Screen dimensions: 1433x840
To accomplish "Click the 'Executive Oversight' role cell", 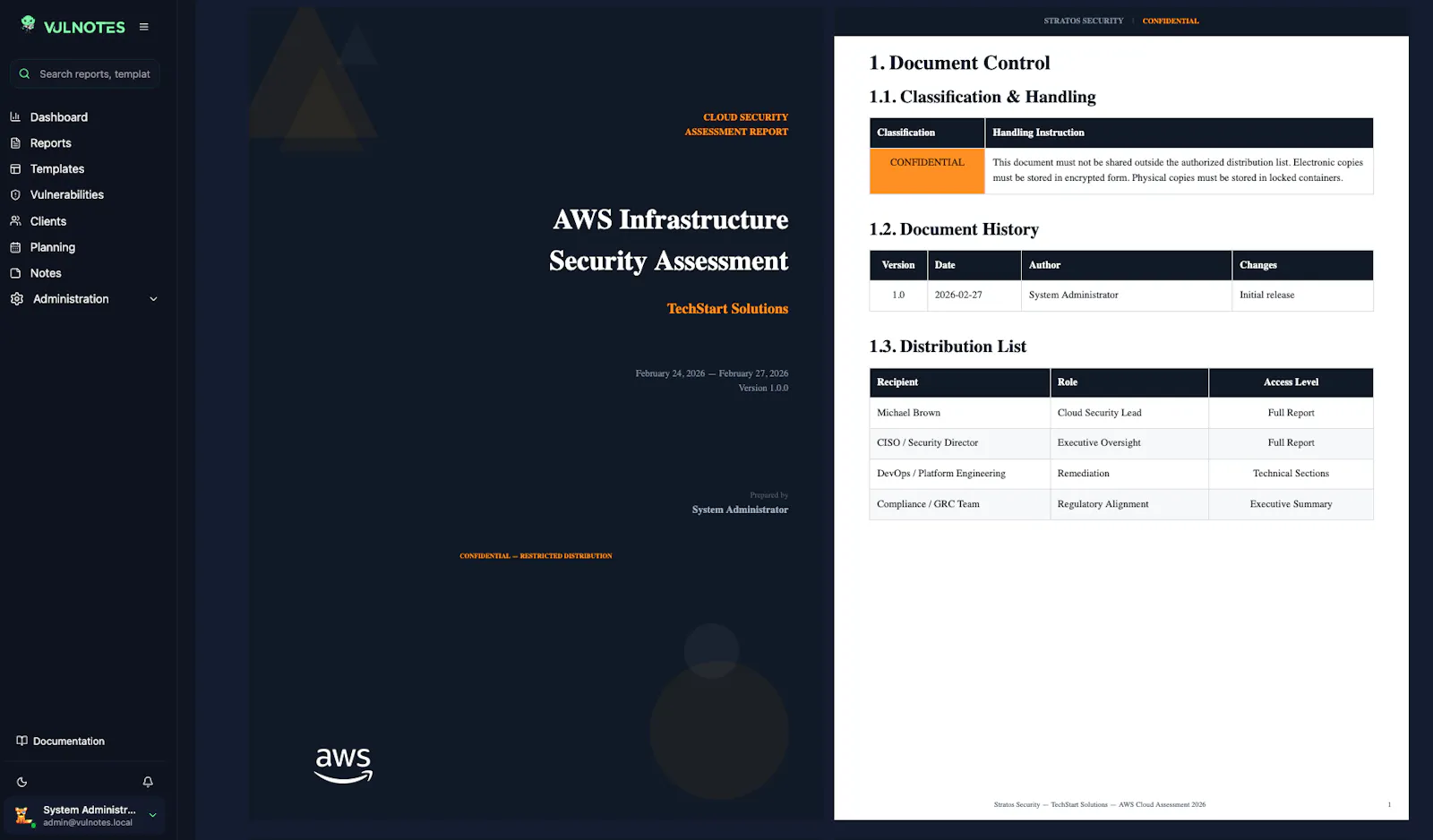I will 1128,442.
